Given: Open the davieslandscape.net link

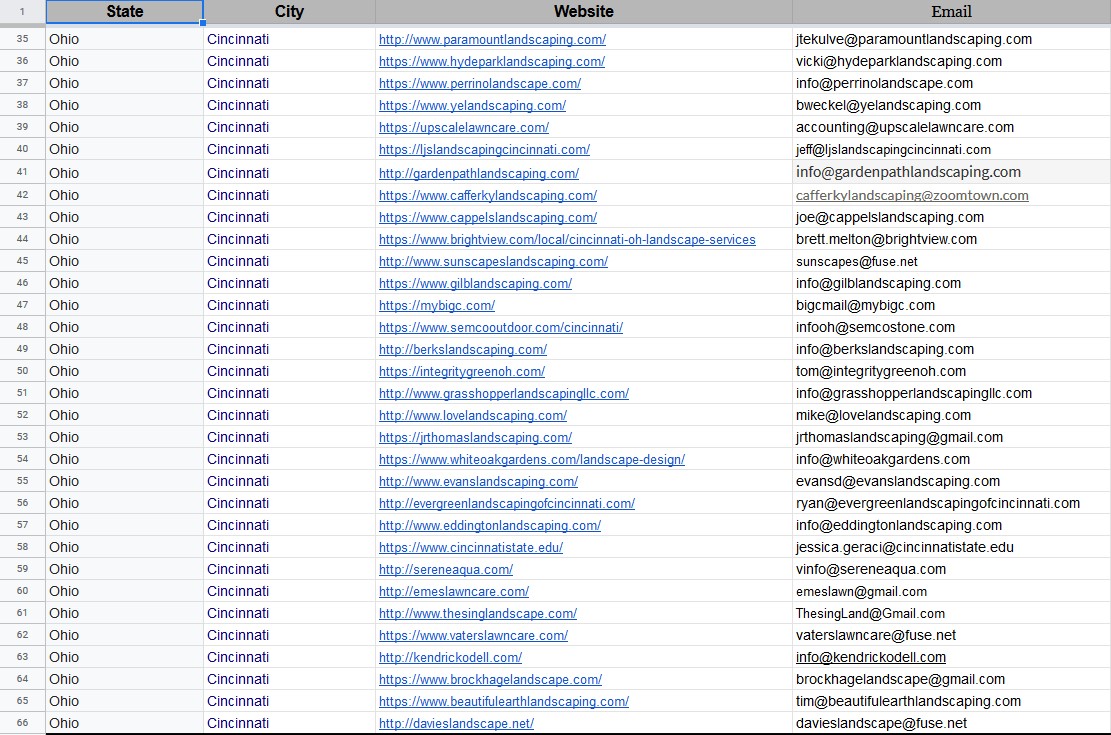Looking at the screenshot, I should [x=456, y=723].
